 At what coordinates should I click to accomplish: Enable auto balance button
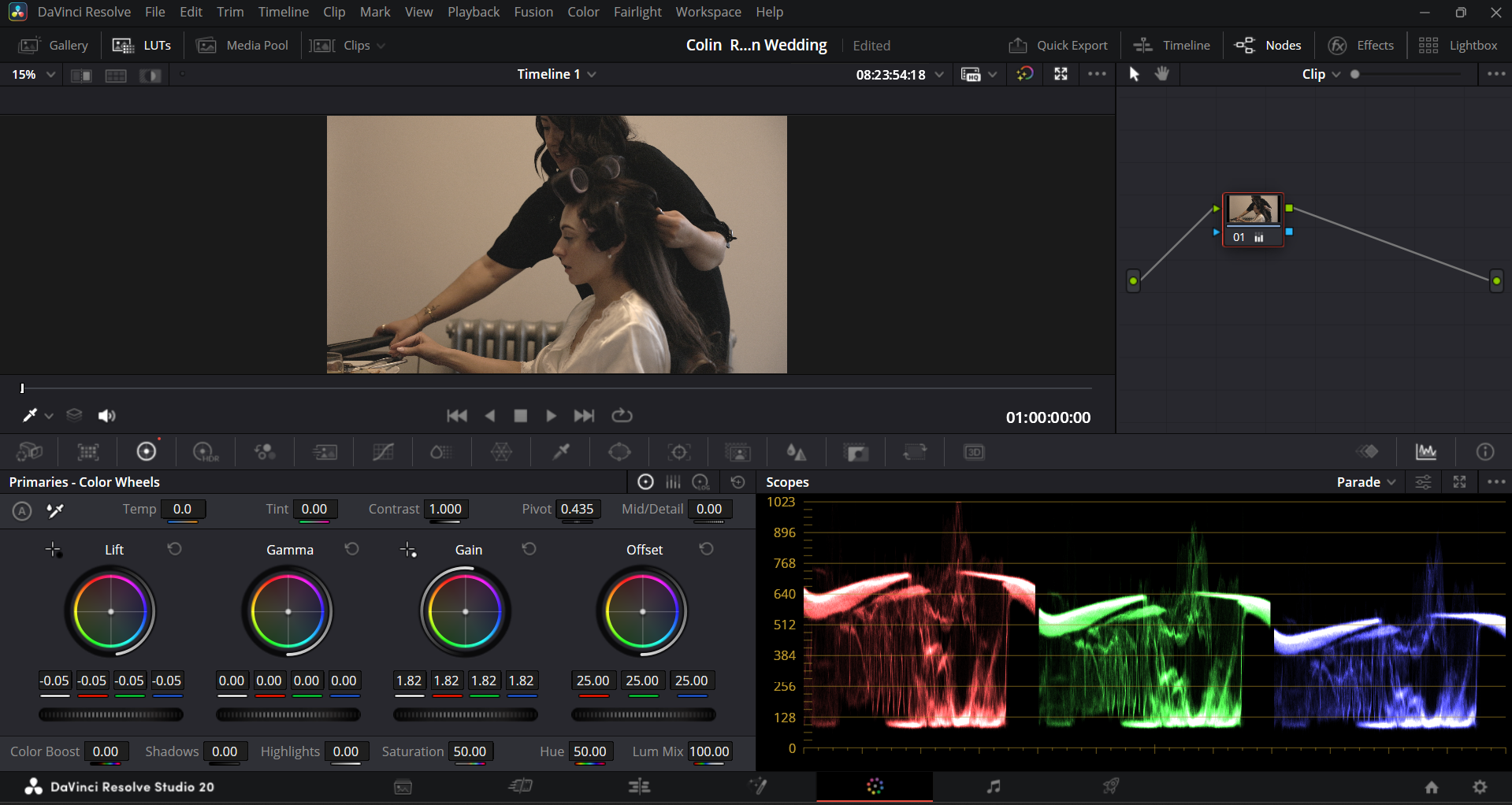(x=22, y=510)
